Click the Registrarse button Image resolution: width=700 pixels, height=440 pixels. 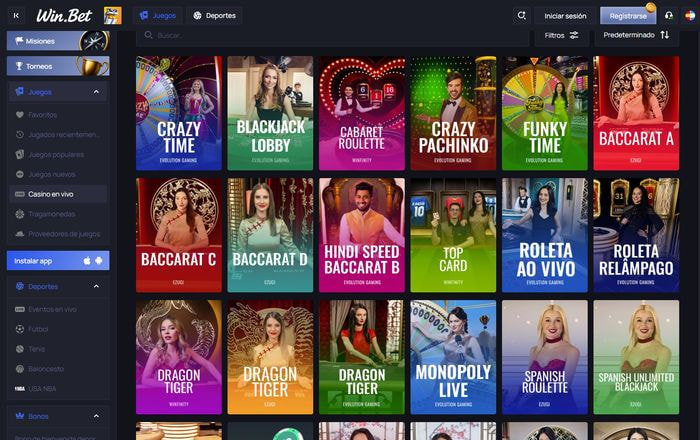pyautogui.click(x=628, y=16)
